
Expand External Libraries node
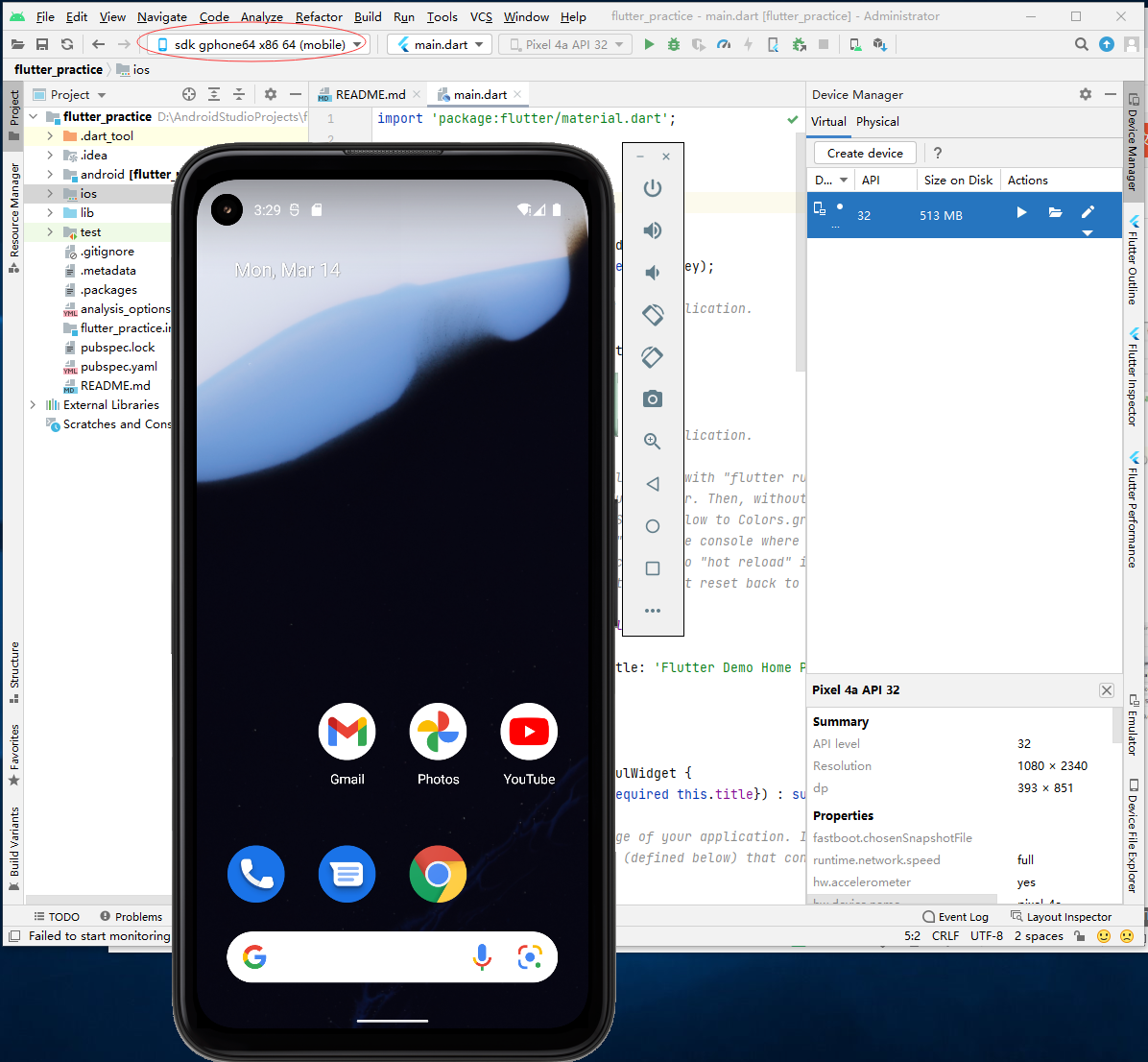33,405
